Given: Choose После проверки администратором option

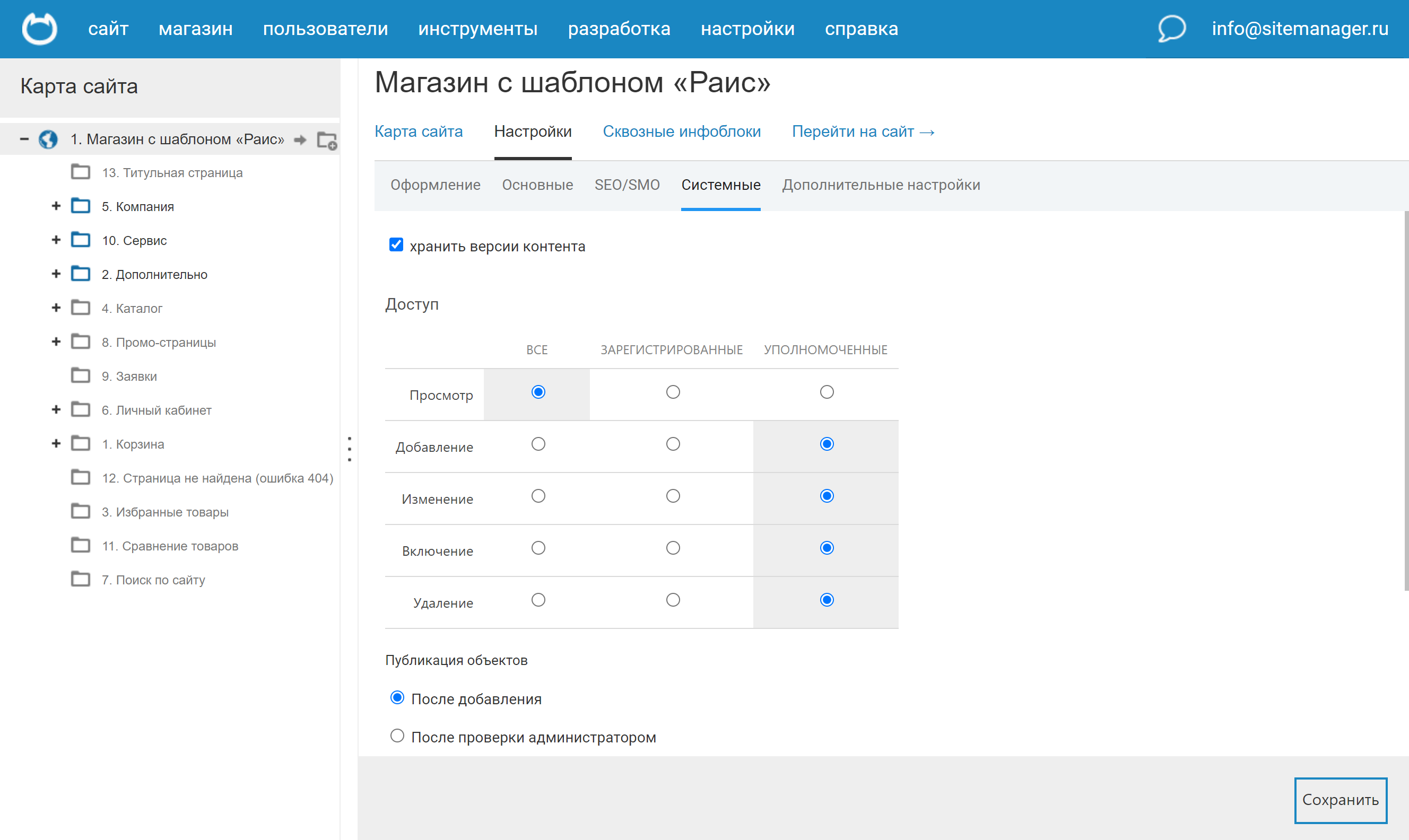Looking at the screenshot, I should (x=397, y=736).
